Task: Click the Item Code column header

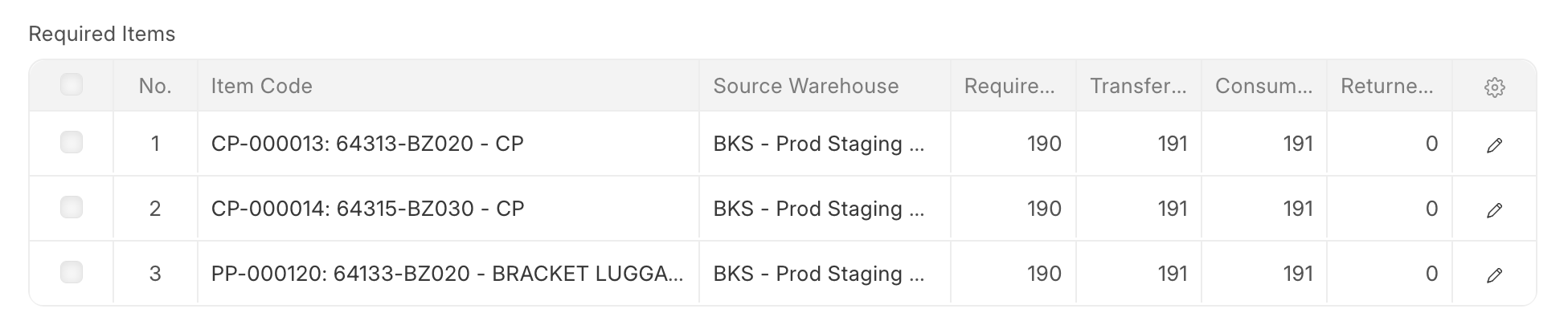Action: click(x=261, y=86)
